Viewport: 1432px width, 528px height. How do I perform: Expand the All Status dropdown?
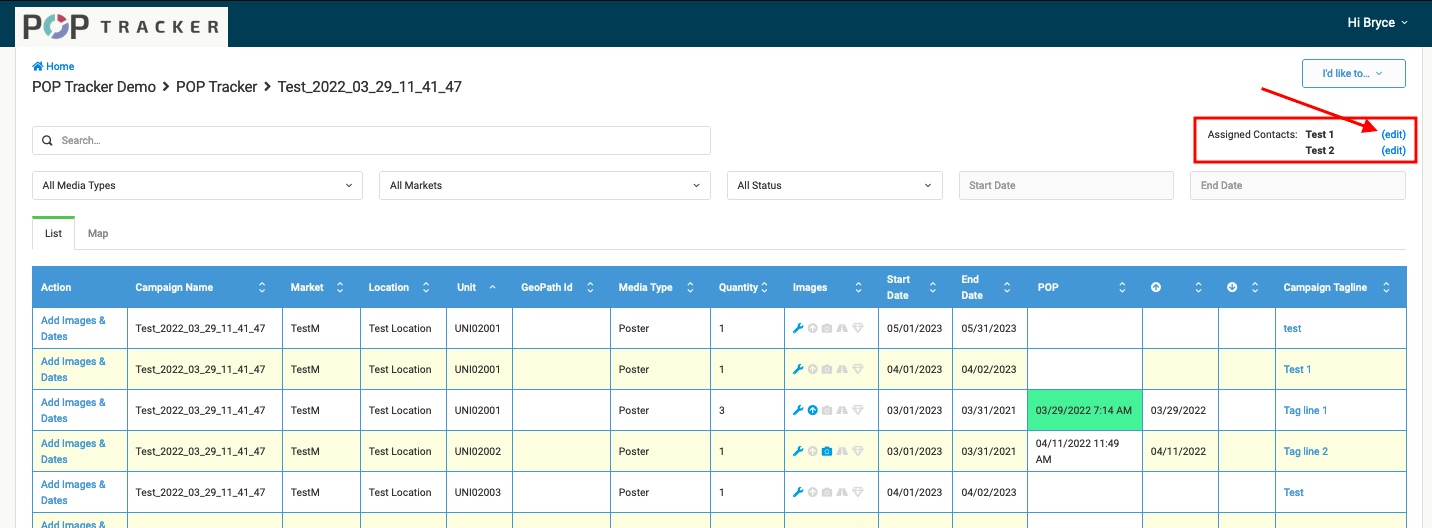click(x=835, y=185)
